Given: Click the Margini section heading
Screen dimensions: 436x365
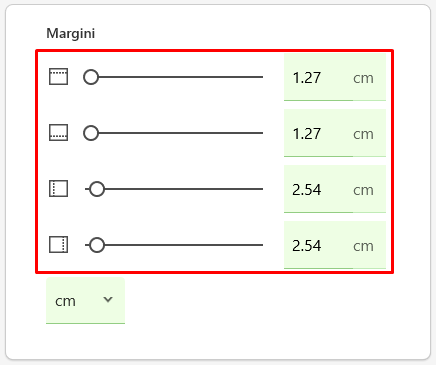Looking at the screenshot, I should [x=71, y=34].
